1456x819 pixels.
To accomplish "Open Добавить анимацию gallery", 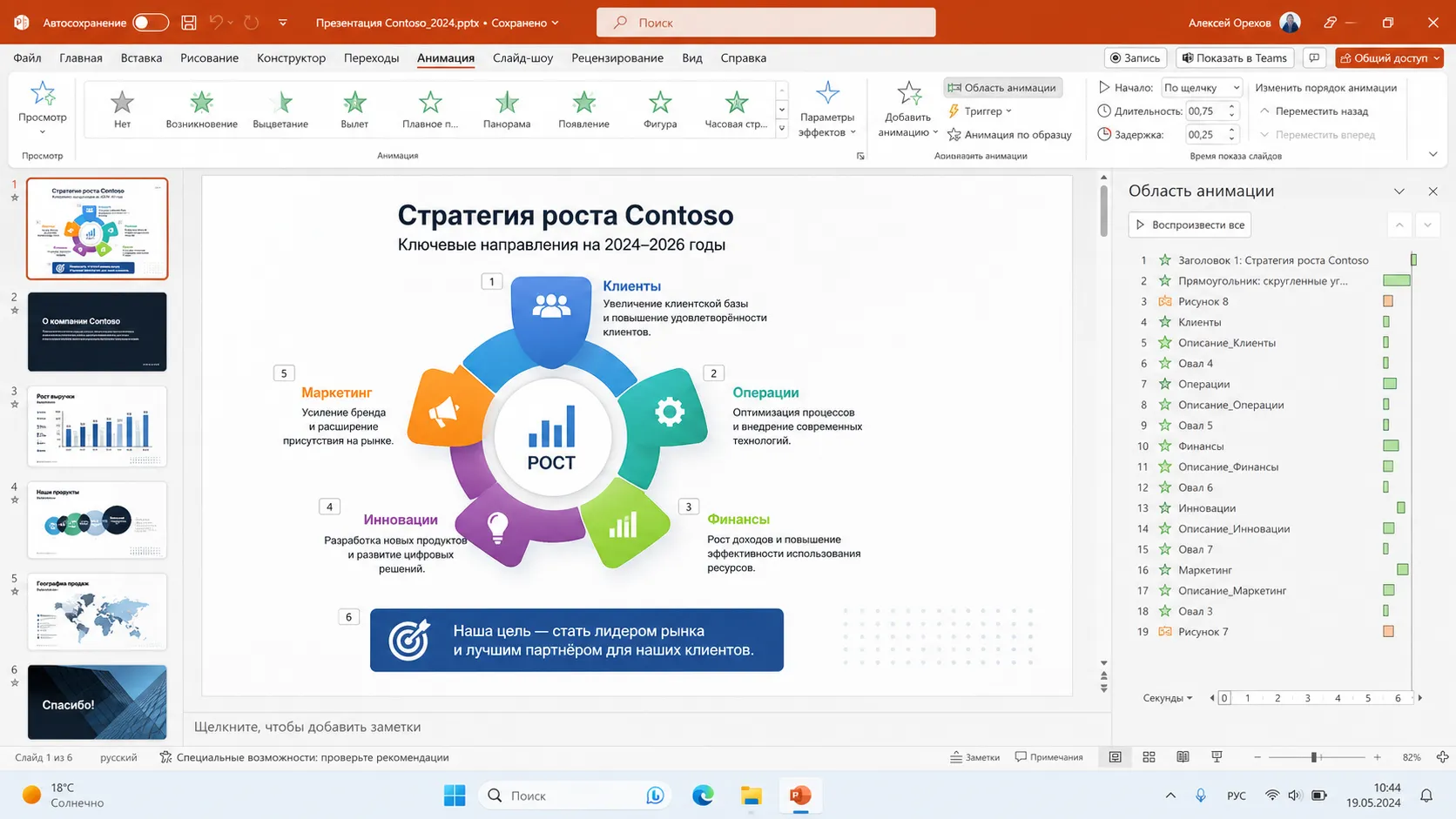I will (x=907, y=109).
